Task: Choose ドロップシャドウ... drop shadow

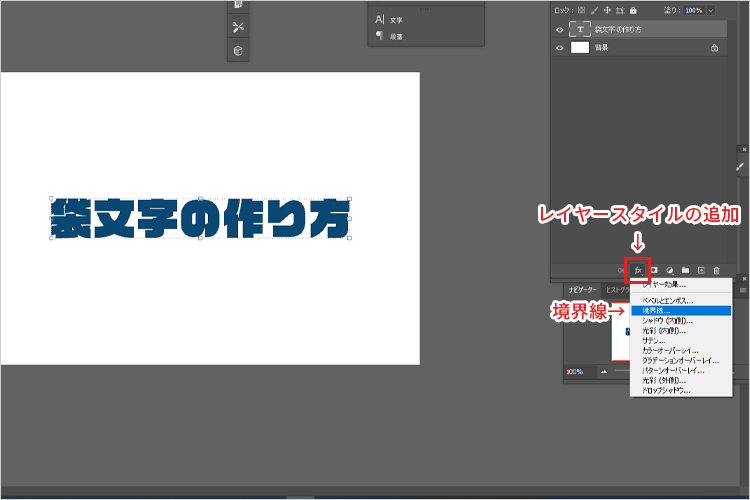Action: click(x=681, y=390)
